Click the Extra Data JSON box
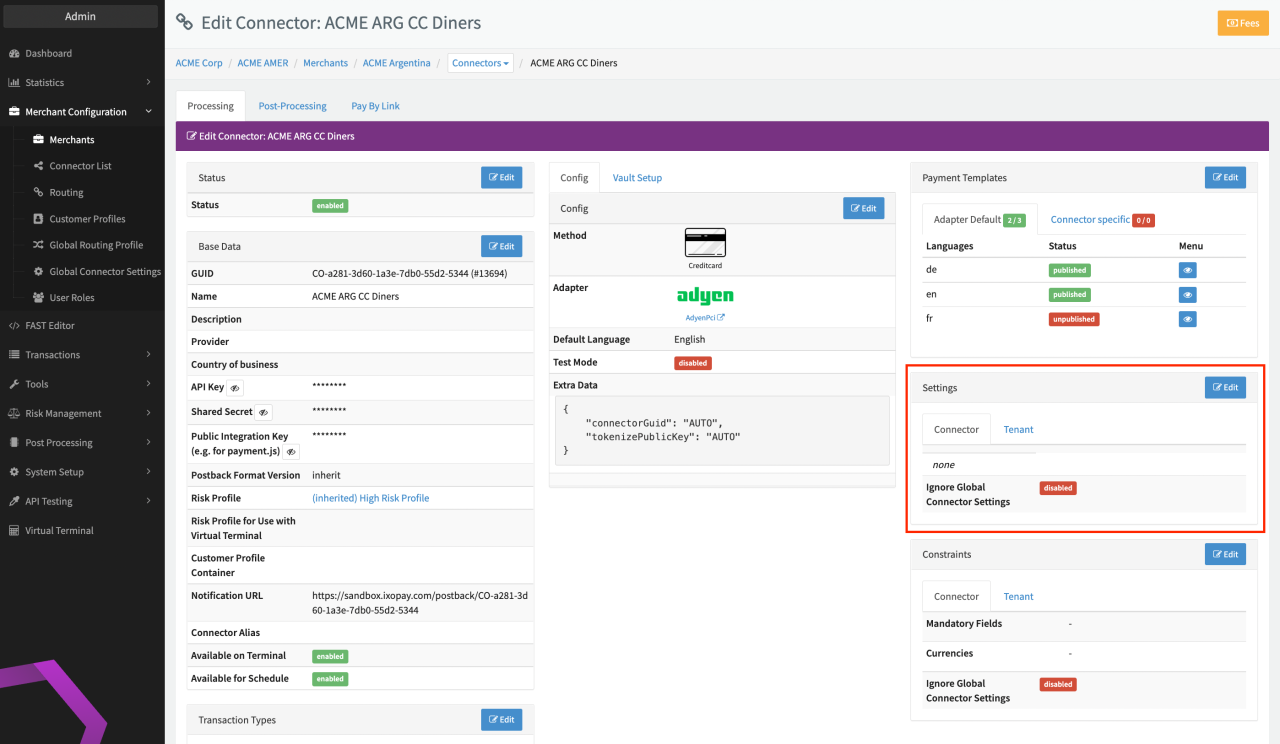 721,430
